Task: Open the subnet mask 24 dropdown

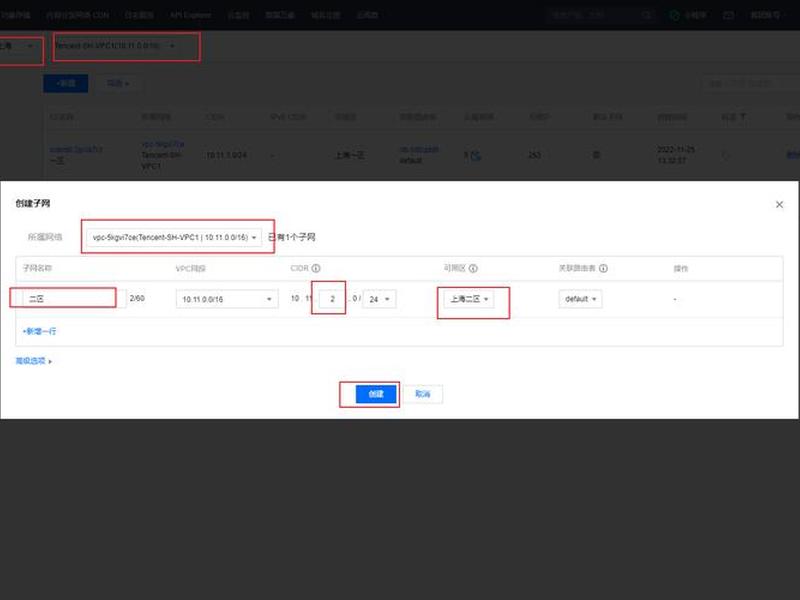Action: coord(379,299)
